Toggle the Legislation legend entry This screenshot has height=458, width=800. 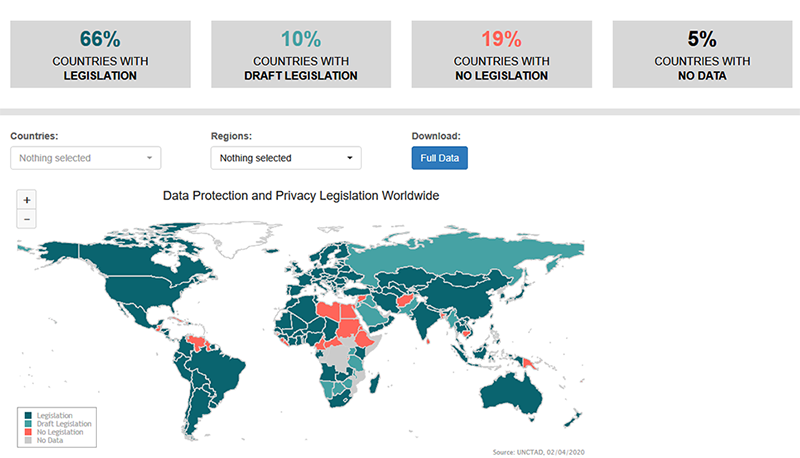52,414
